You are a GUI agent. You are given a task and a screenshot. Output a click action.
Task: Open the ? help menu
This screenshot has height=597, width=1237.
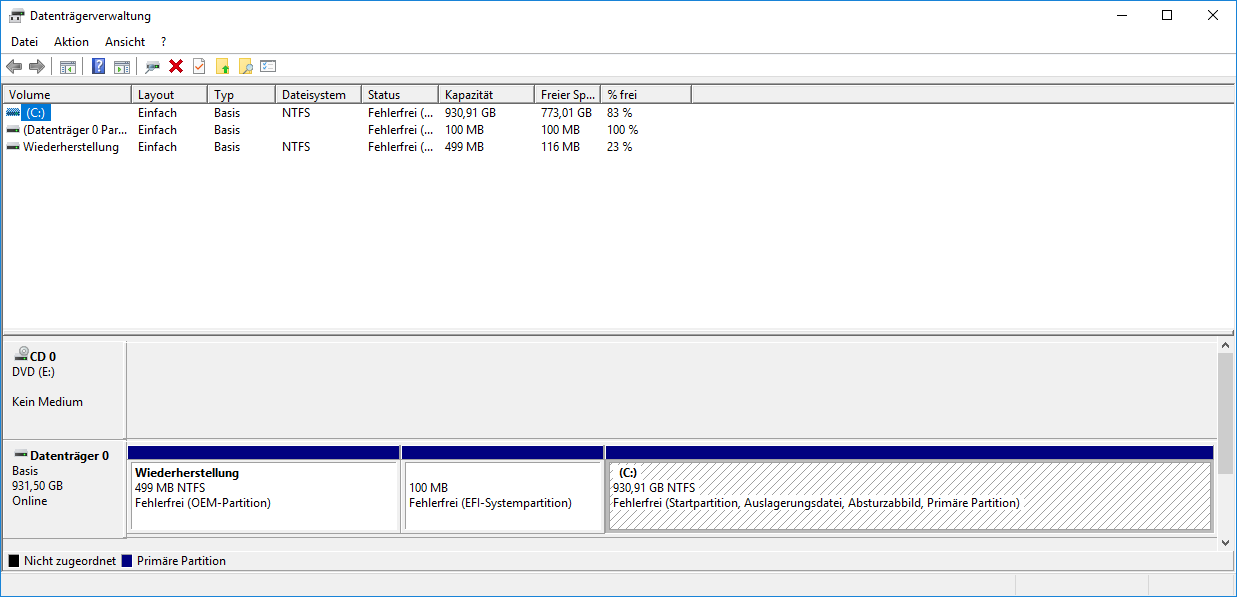pos(163,42)
